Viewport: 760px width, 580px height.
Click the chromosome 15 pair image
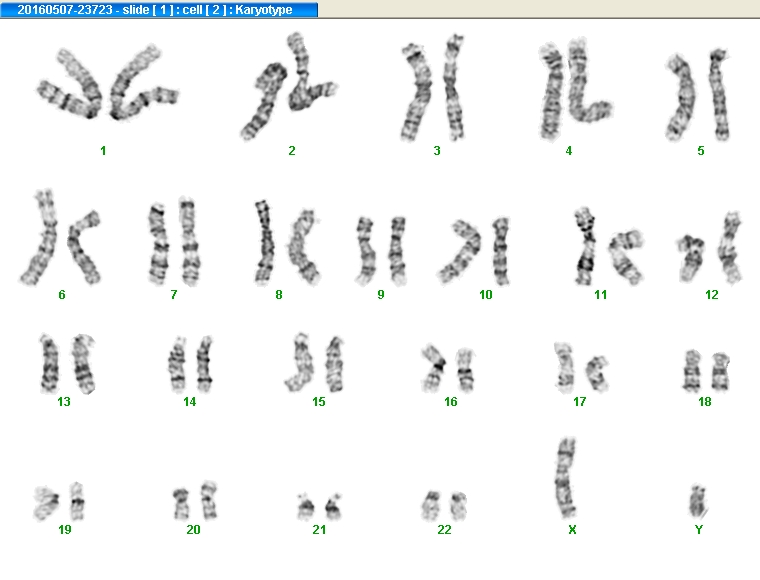point(315,362)
